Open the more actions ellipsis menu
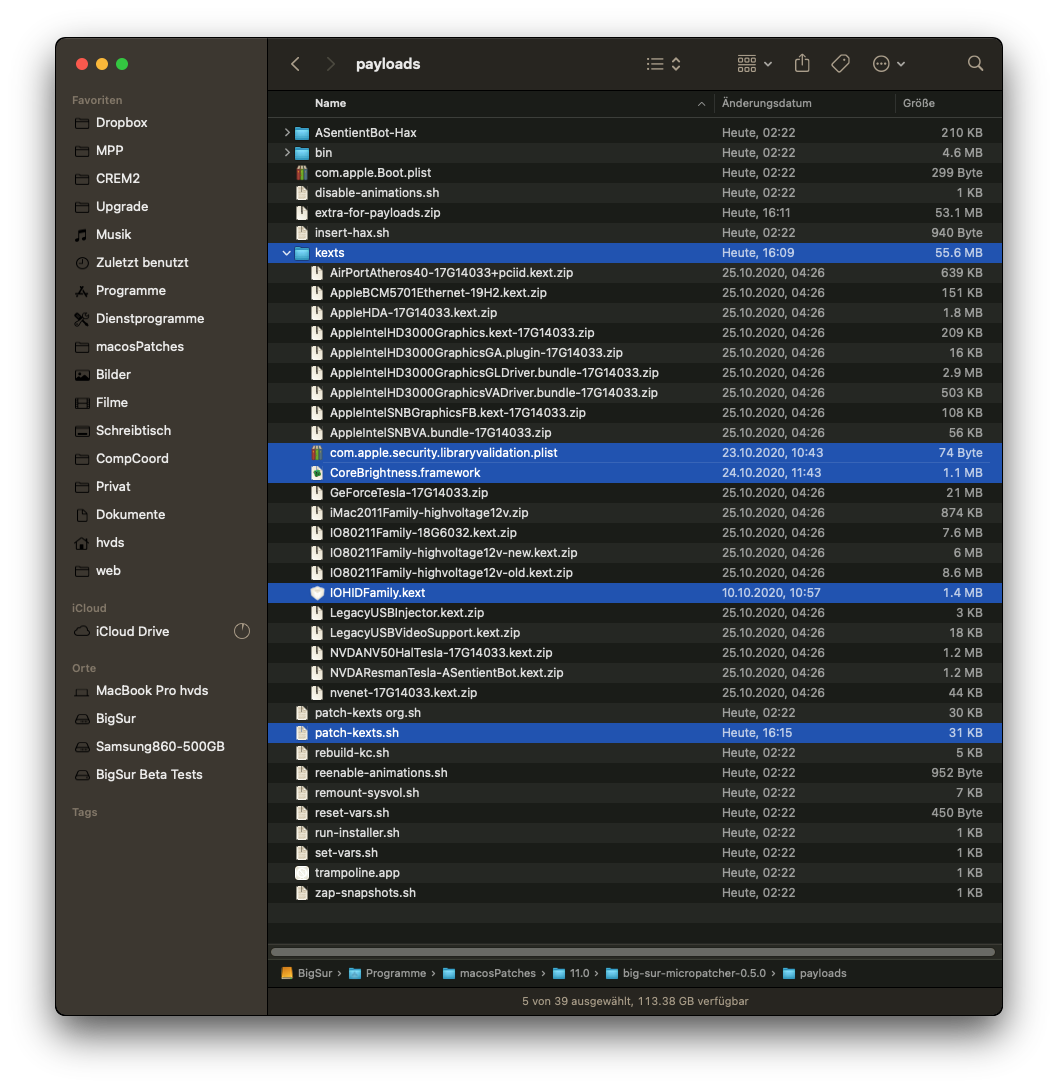This screenshot has width=1058, height=1089. (889, 64)
